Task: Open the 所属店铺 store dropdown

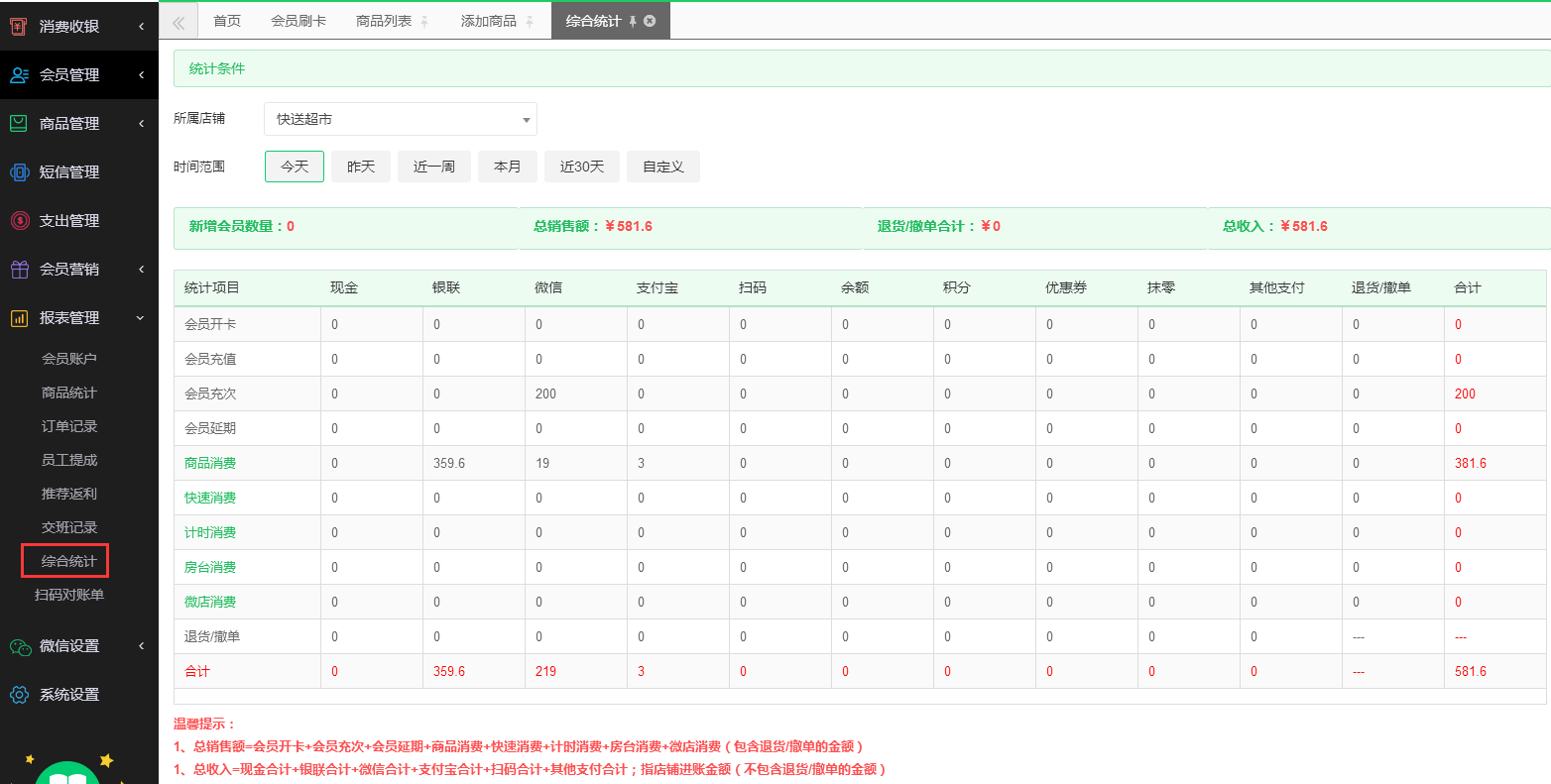Action: coord(401,119)
